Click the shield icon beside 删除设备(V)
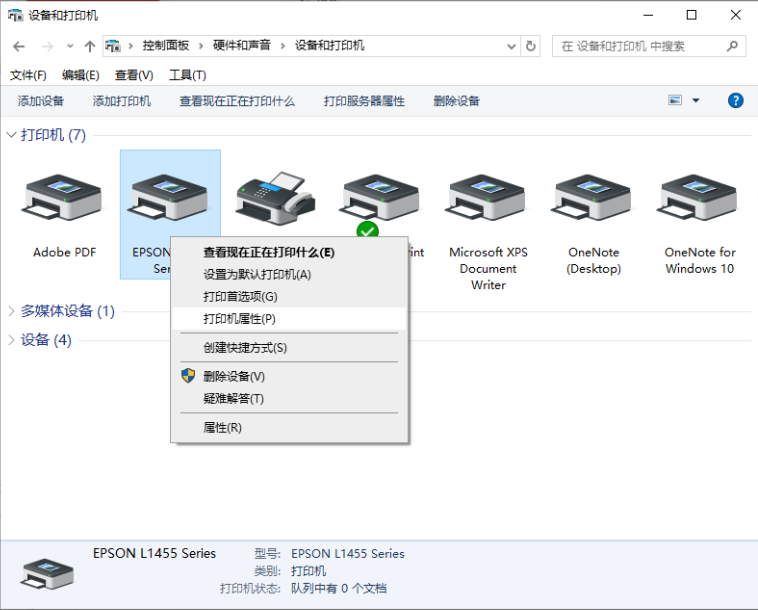 click(188, 376)
